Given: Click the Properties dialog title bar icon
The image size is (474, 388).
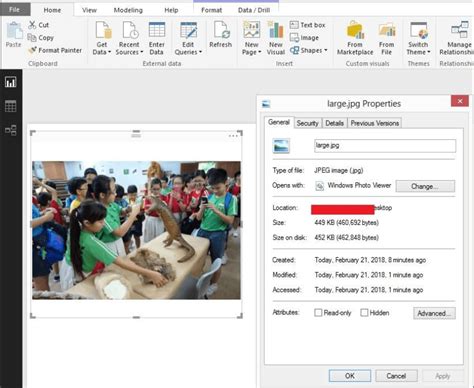Looking at the screenshot, I should click(266, 104).
